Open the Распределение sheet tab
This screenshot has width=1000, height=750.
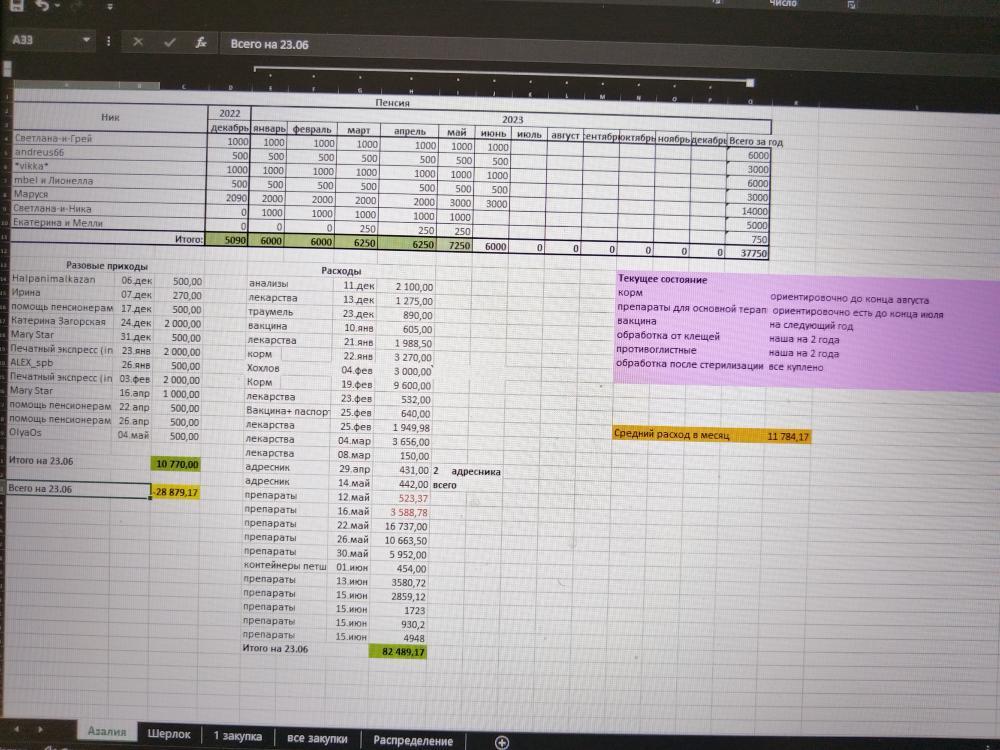[x=412, y=741]
